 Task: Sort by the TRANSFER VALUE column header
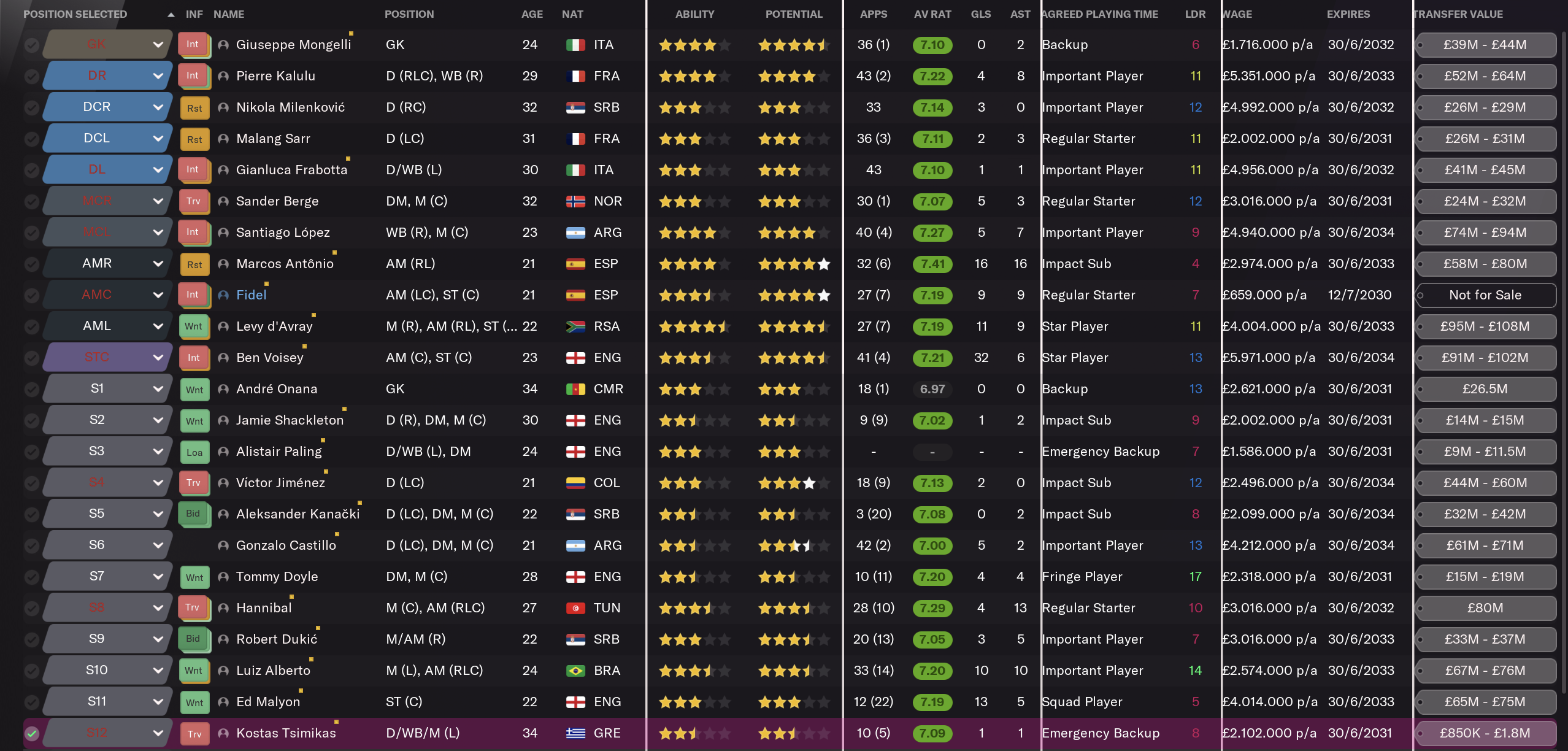(x=1458, y=14)
